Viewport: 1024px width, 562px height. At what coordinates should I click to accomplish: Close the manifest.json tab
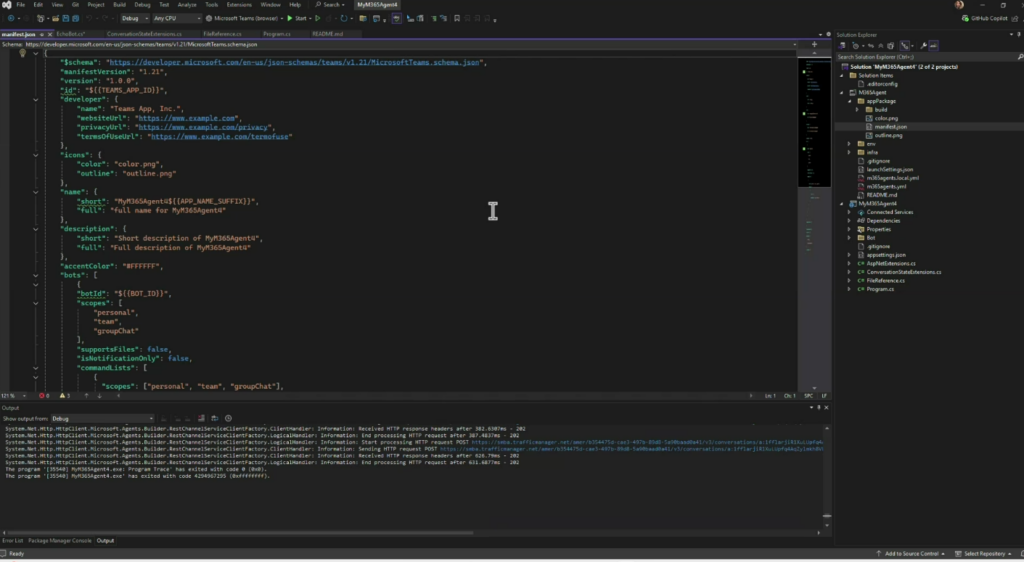[x=50, y=34]
